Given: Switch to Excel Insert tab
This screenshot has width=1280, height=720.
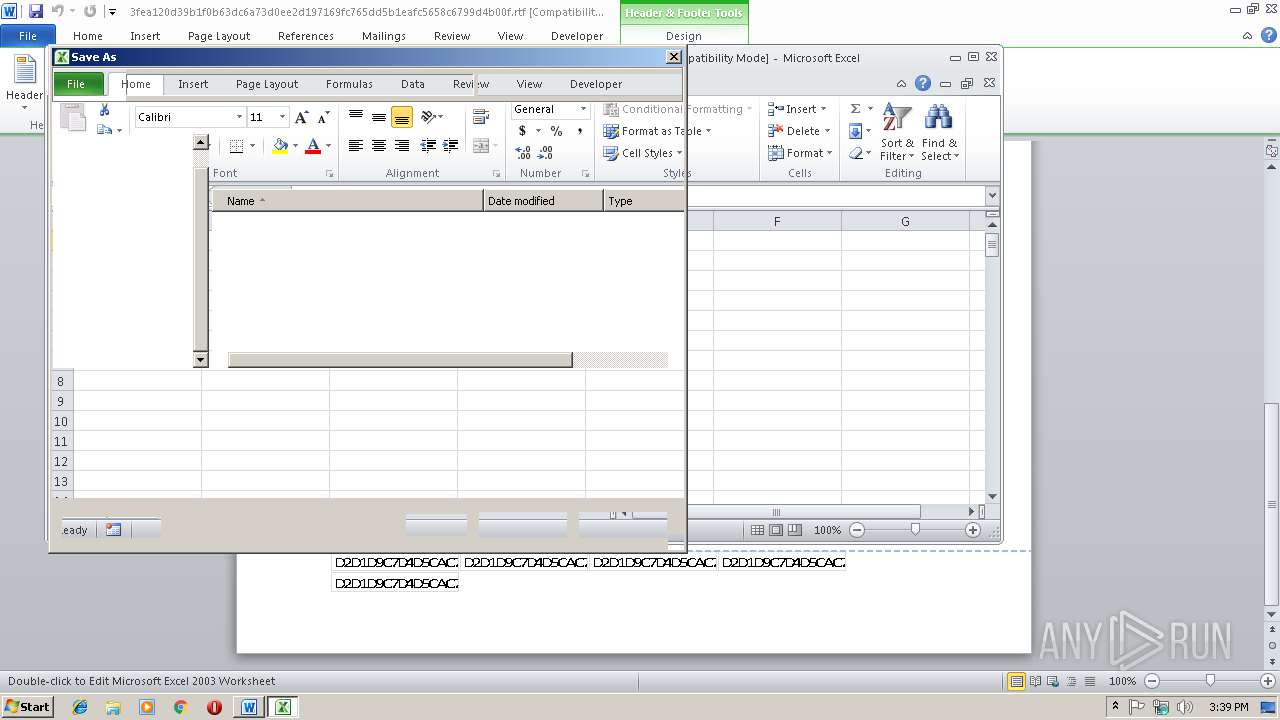Looking at the screenshot, I should click(x=193, y=84).
